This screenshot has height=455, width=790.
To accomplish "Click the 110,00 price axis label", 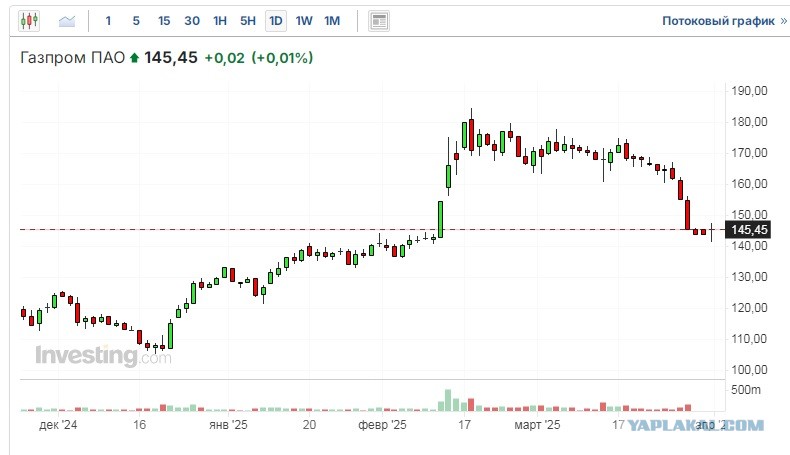I will (x=749, y=339).
